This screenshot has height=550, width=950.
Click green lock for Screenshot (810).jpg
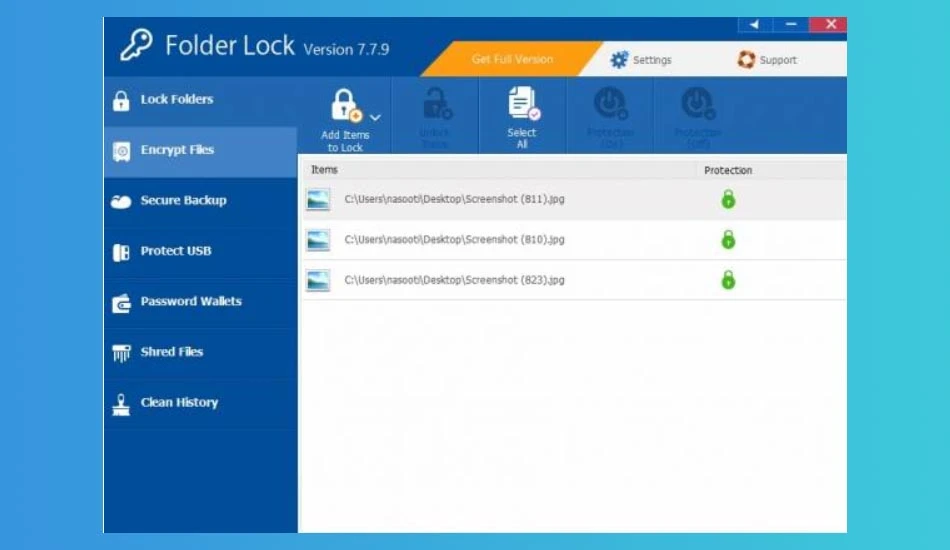tap(728, 240)
